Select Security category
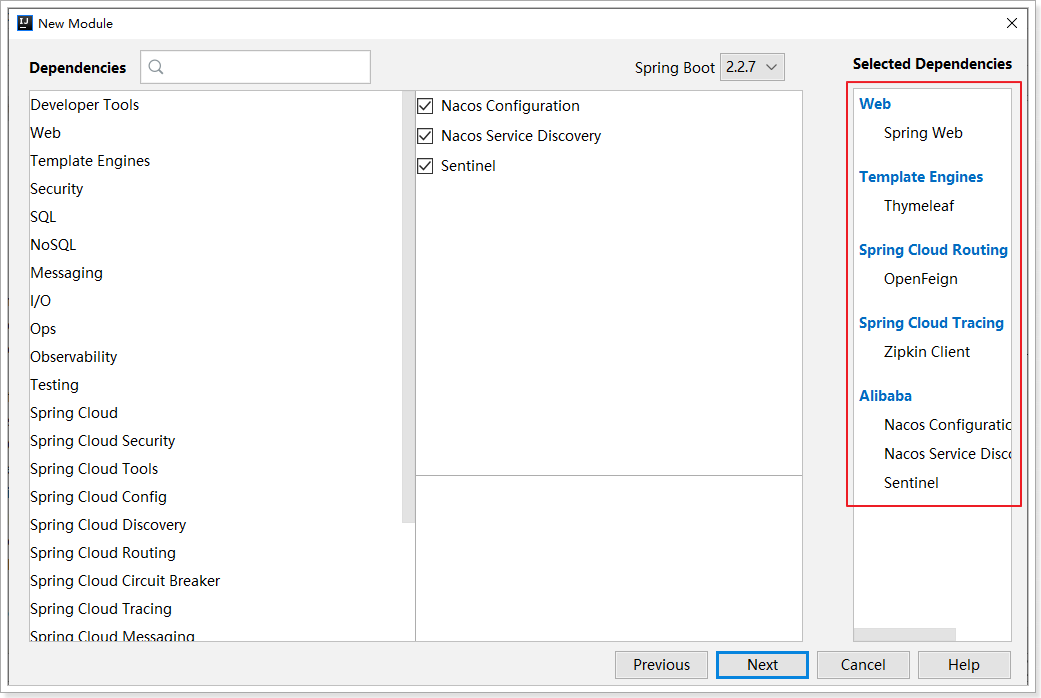 pos(56,189)
